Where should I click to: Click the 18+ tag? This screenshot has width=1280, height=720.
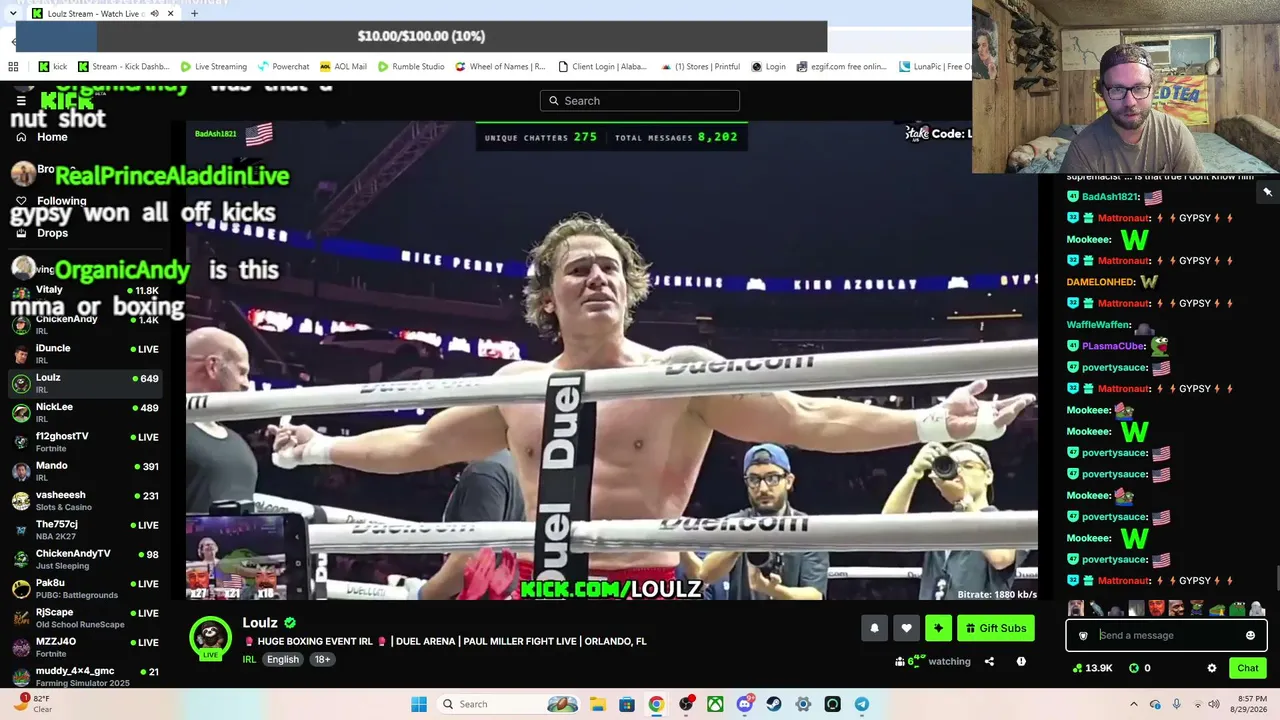322,660
